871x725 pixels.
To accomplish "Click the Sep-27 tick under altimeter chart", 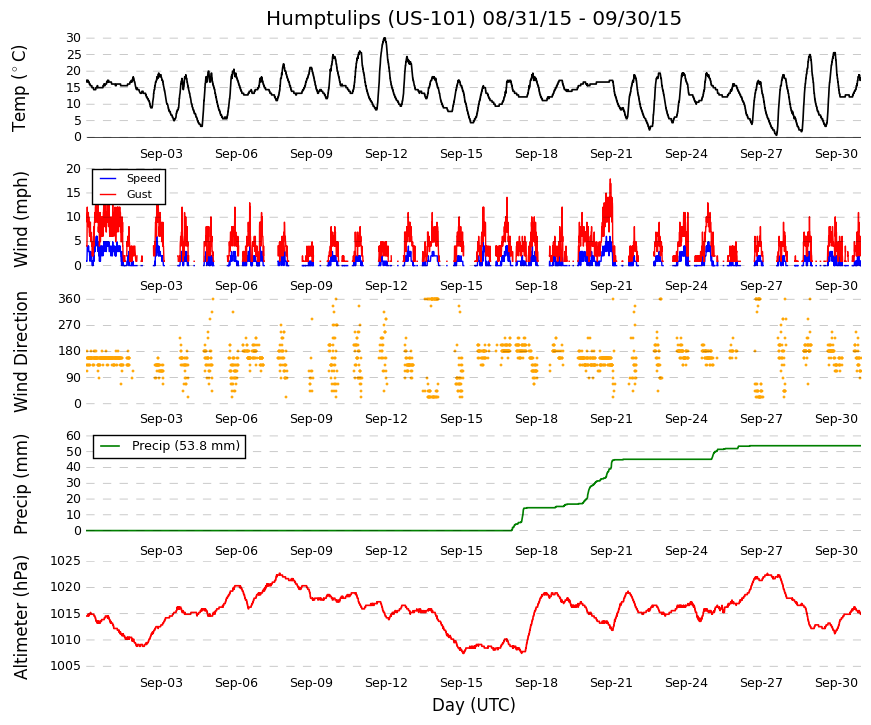I will 761,683.
